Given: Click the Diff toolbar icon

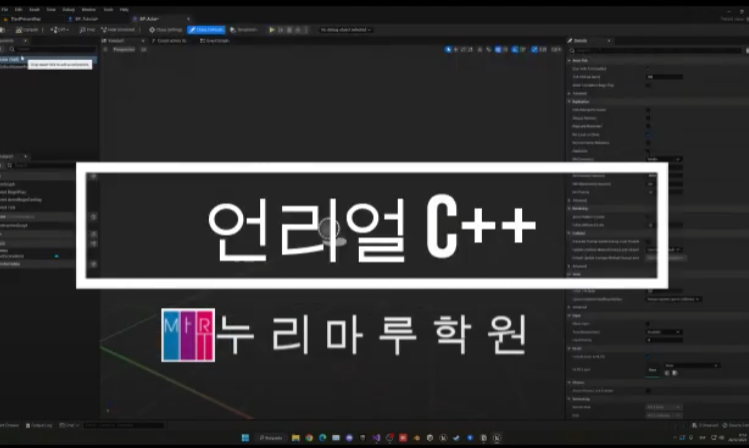Looking at the screenshot, I should (x=59, y=30).
